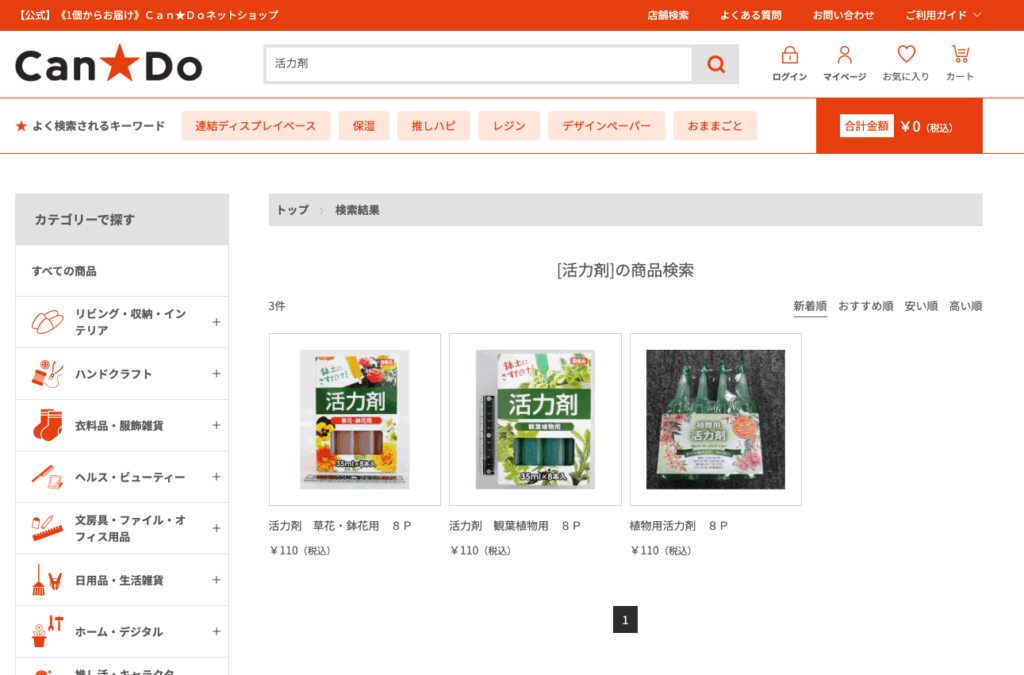Select keyword 連結ディスプレイベース
1024x675 pixels.
256,126
